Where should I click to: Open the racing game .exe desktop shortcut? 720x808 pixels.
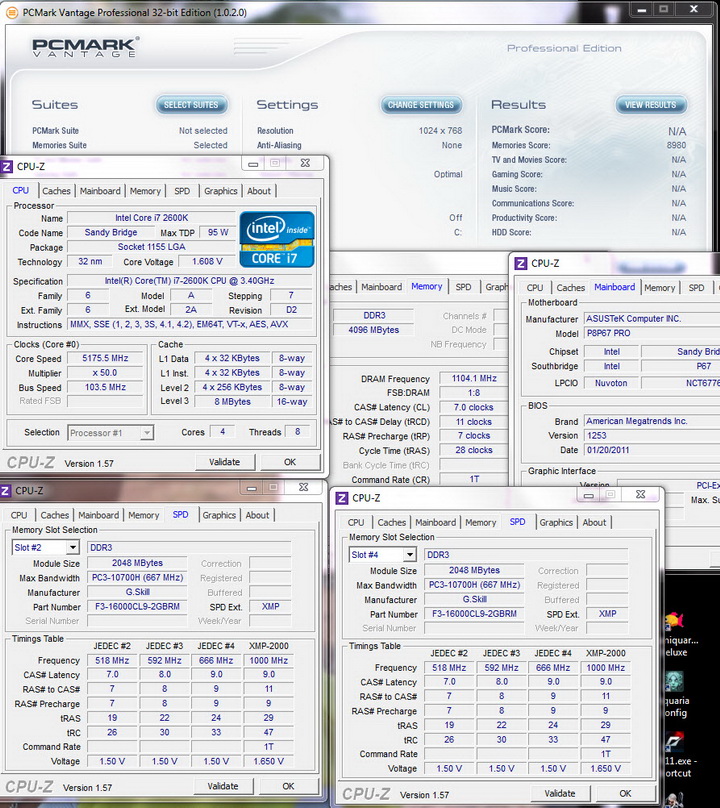click(x=674, y=742)
